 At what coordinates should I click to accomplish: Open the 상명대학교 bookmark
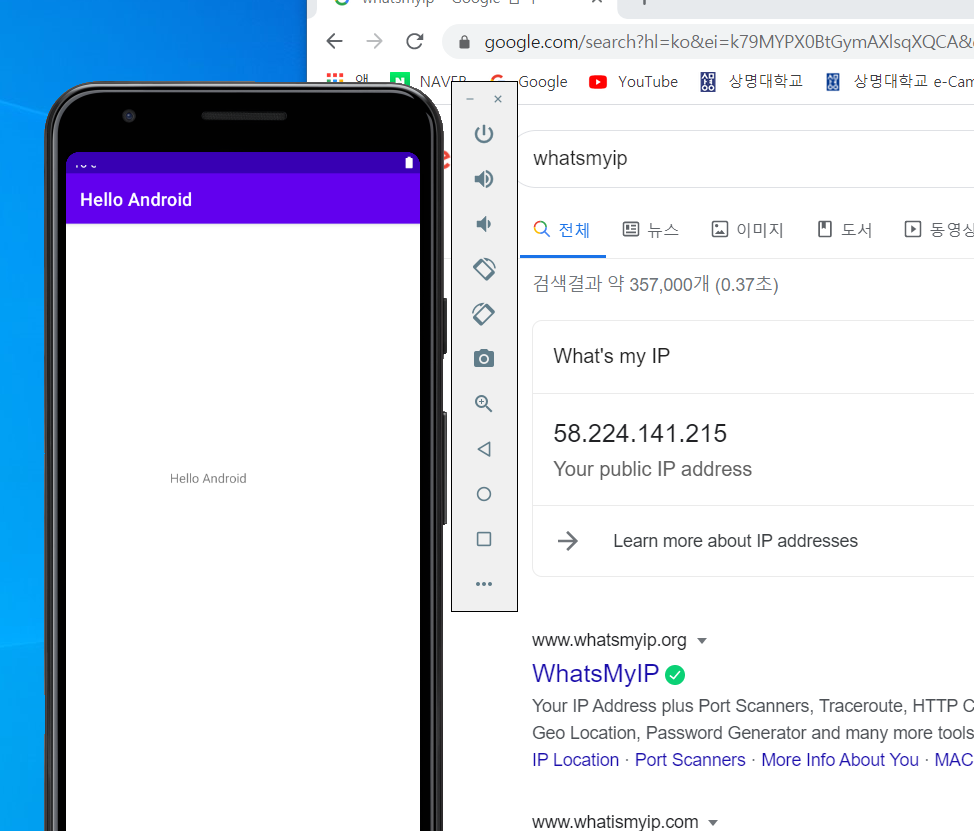[751, 82]
